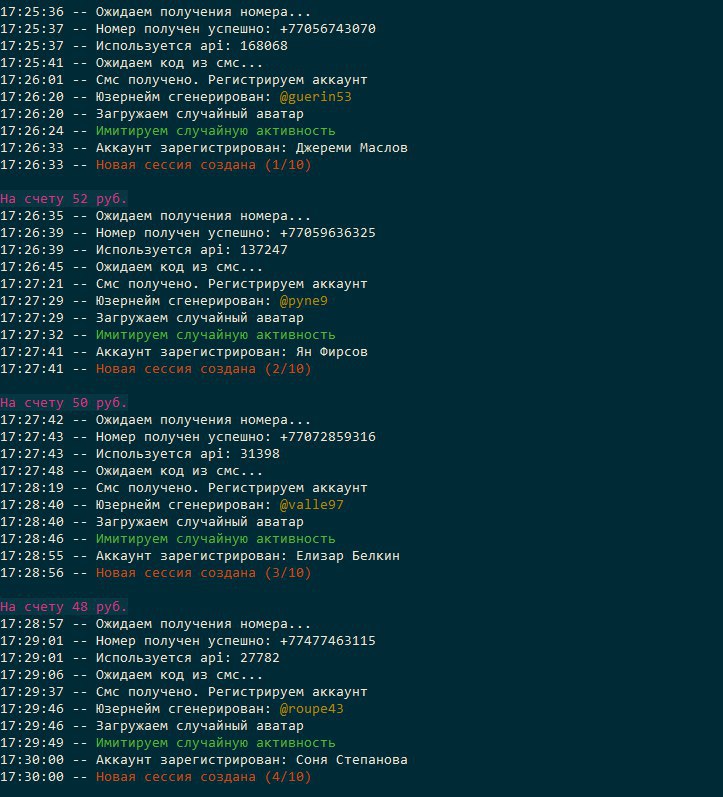Select the api value 168068

264,46
